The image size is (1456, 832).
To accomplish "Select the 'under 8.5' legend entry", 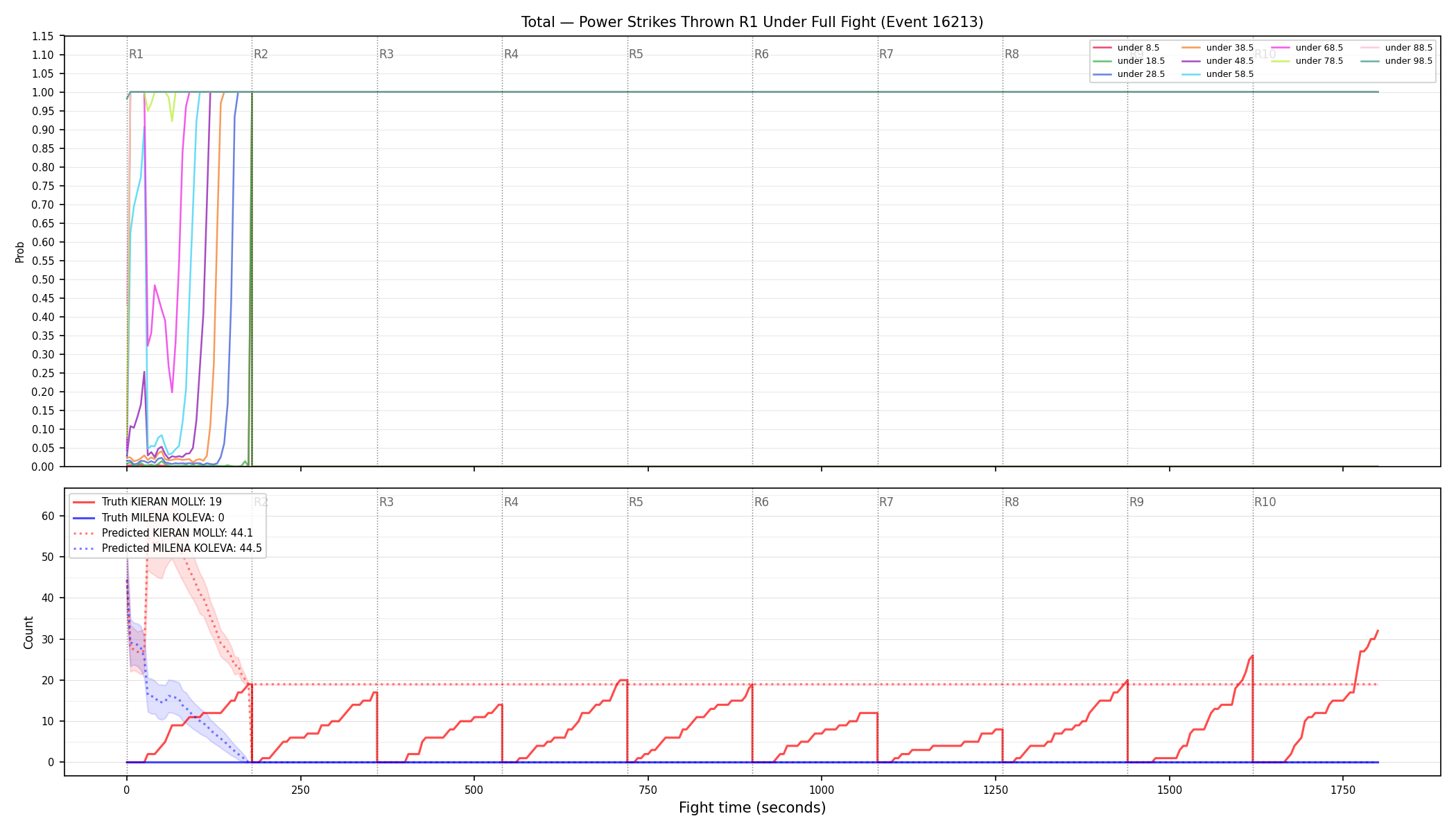I will click(1127, 48).
